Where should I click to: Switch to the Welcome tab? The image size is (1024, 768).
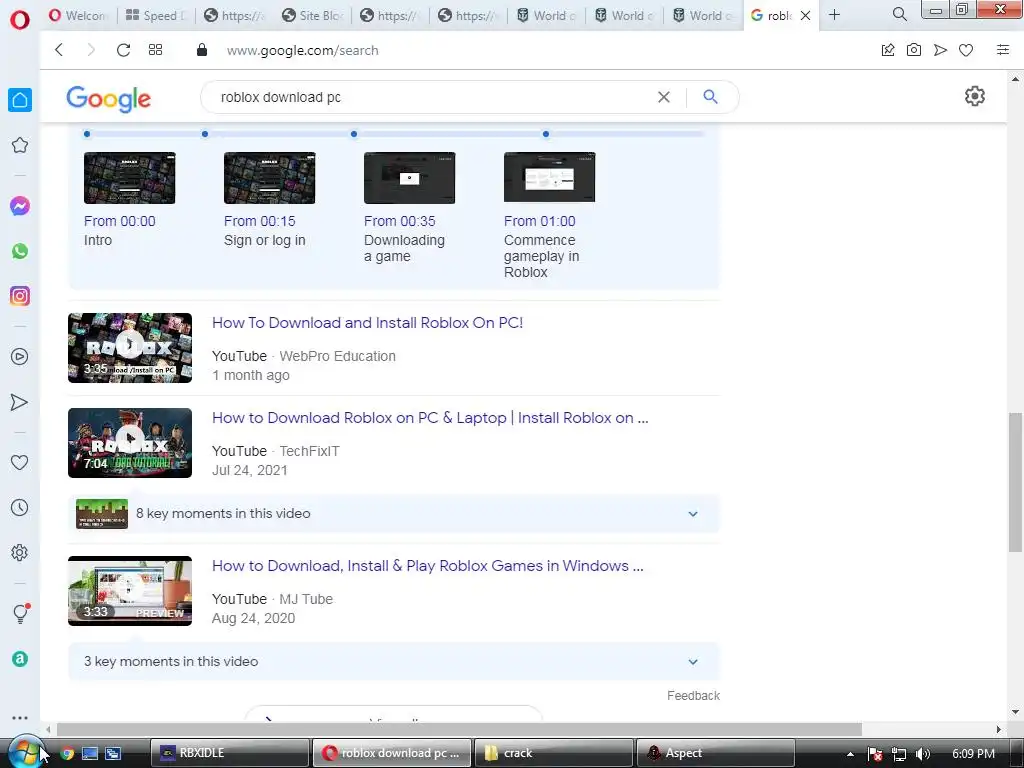[x=78, y=15]
